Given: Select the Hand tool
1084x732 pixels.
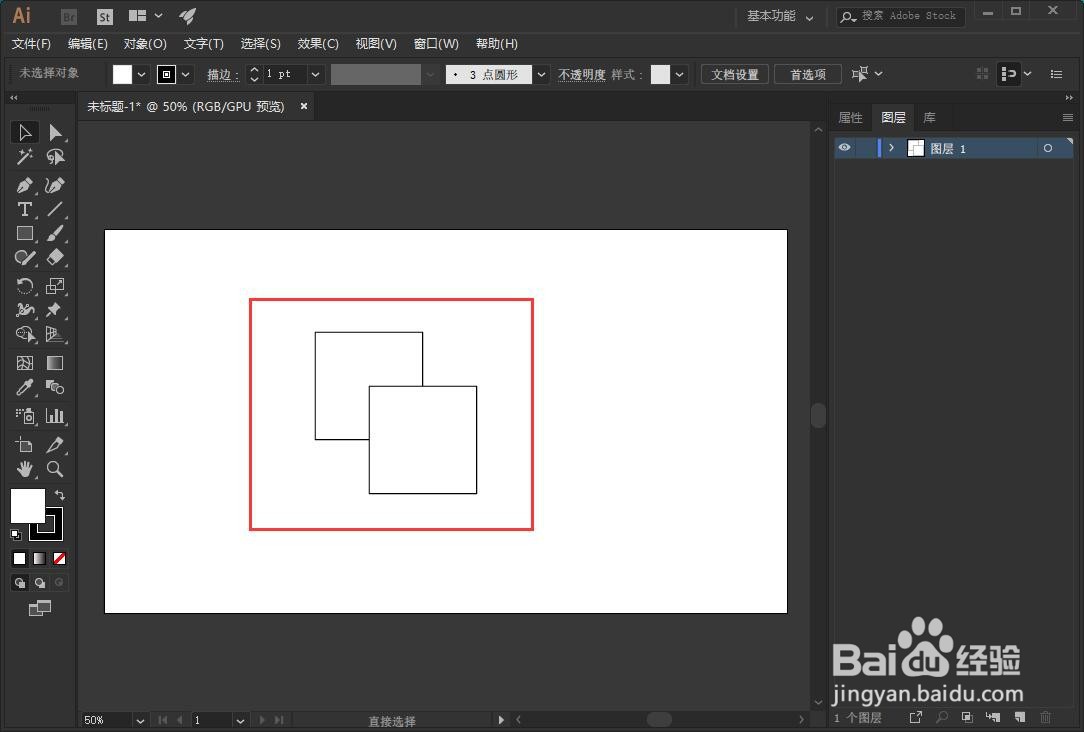Looking at the screenshot, I should click(24, 469).
